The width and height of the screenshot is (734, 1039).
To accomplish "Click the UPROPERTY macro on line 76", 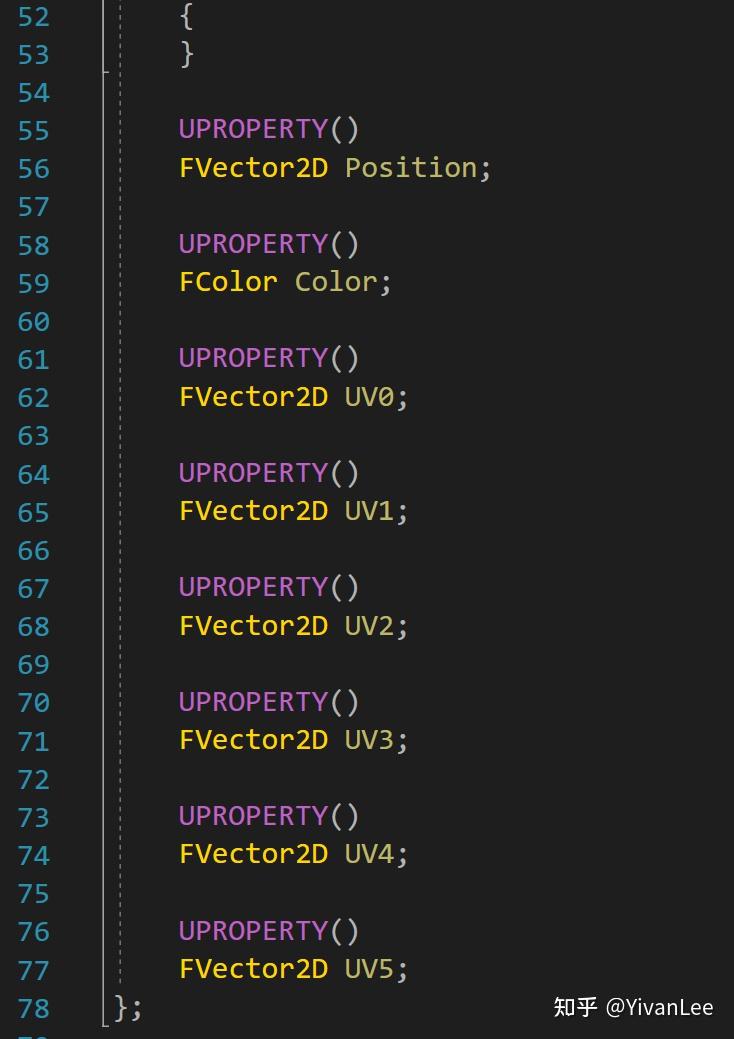I will point(253,931).
